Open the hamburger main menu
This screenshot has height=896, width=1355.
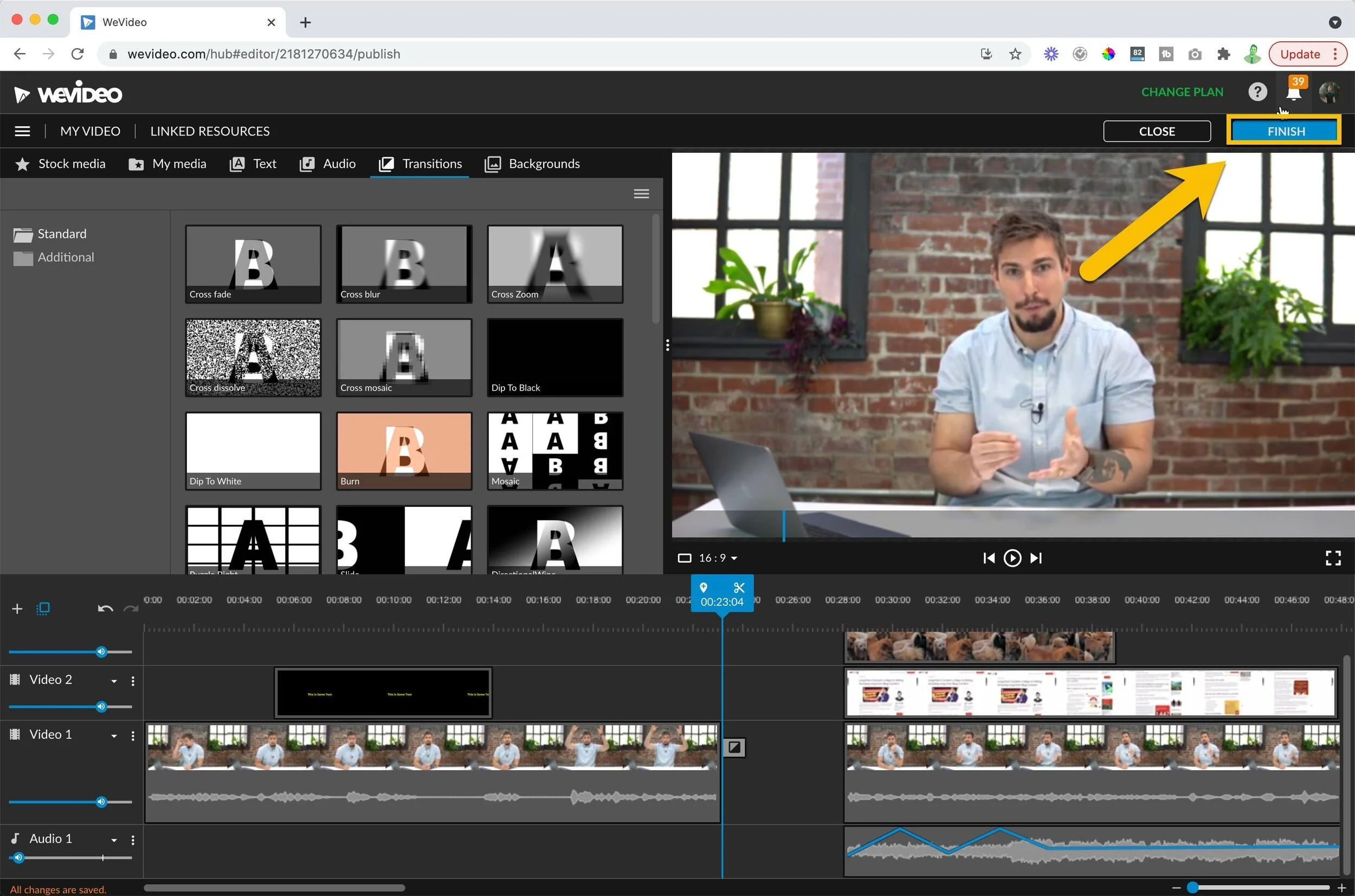pyautogui.click(x=22, y=131)
